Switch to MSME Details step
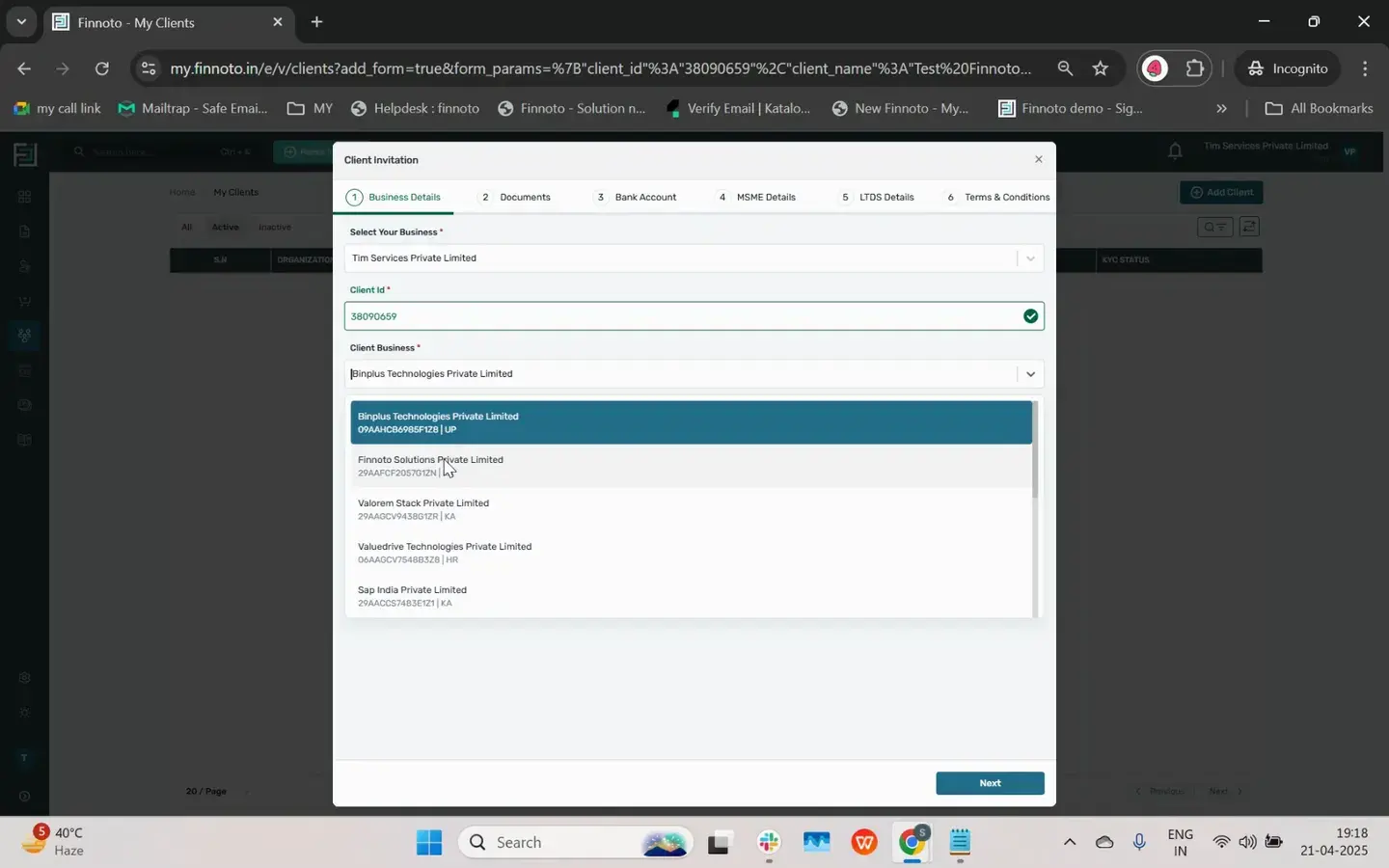Screen dimensions: 1389x868 point(756,197)
